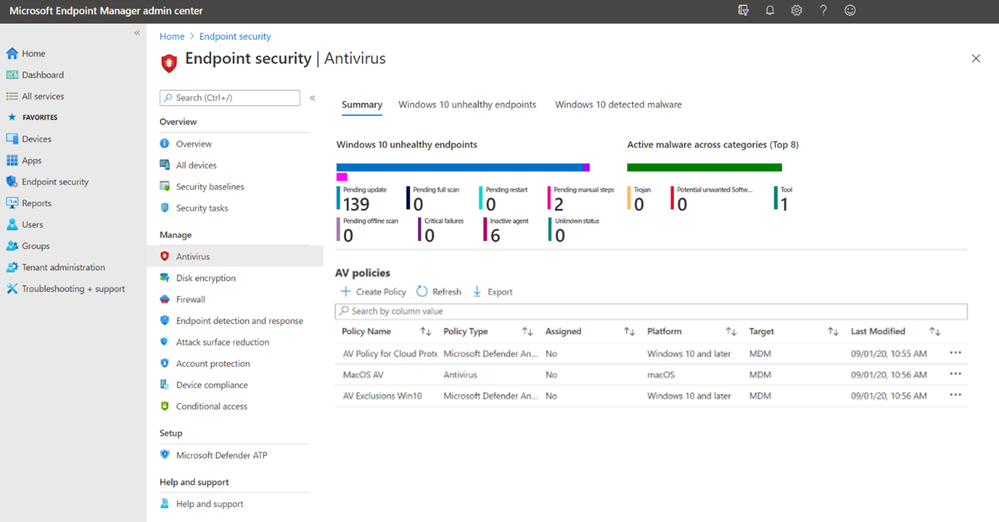Refresh the AV policies list

(439, 292)
